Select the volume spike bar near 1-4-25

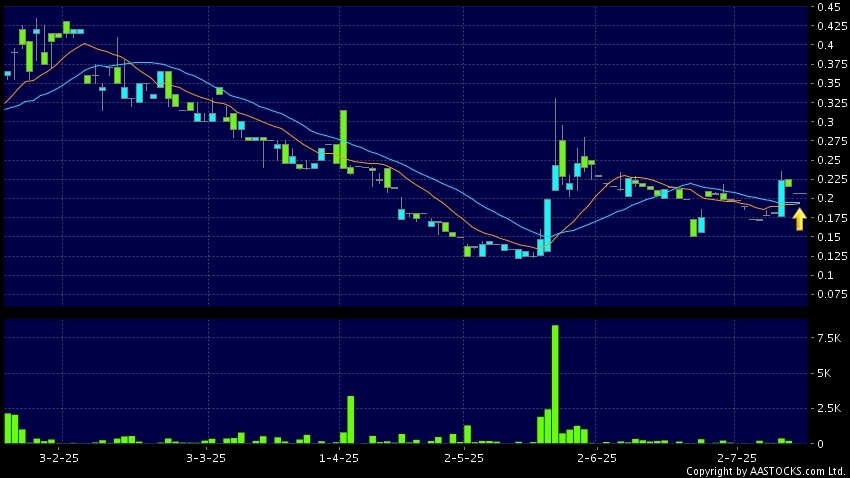(x=351, y=419)
